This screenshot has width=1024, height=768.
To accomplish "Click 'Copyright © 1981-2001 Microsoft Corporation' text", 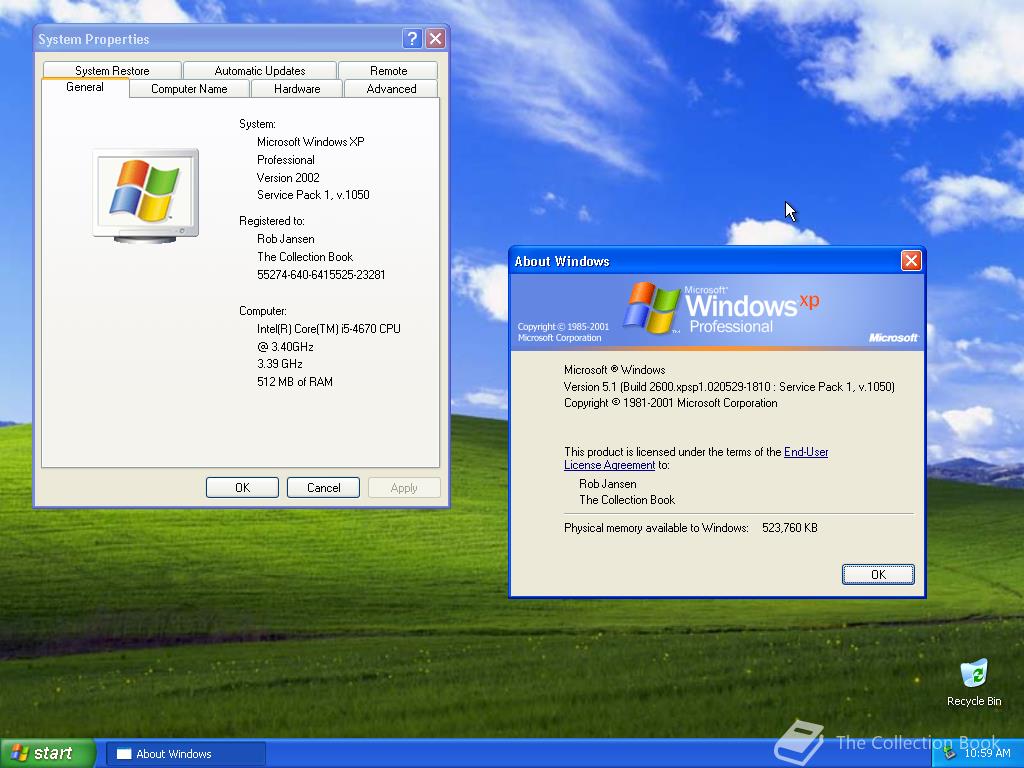I will [671, 403].
